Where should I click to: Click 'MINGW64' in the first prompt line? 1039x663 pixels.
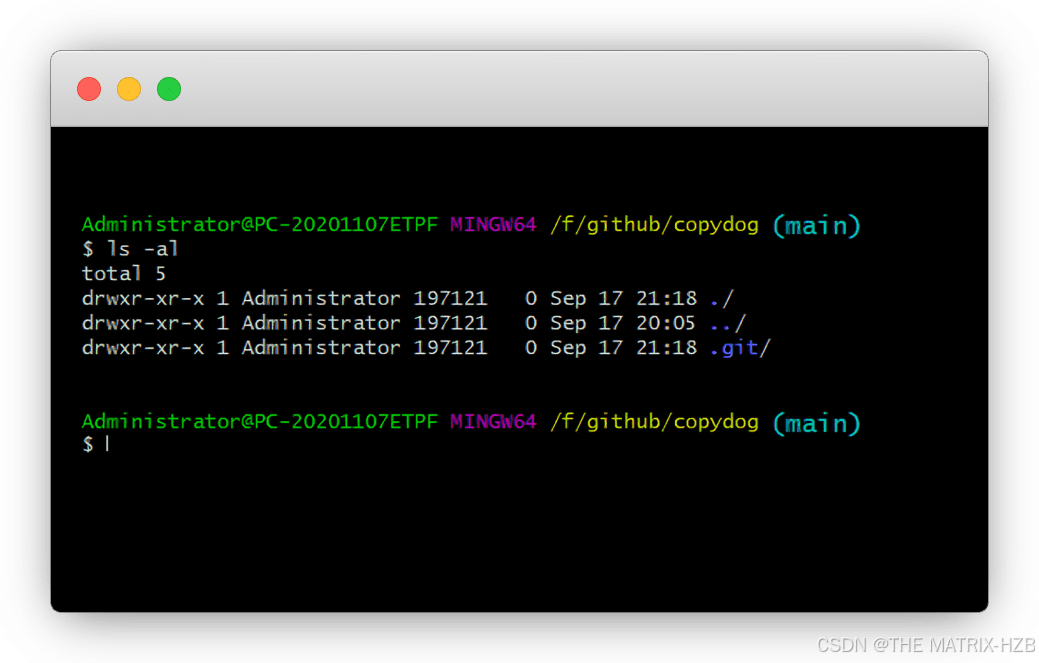tap(493, 225)
